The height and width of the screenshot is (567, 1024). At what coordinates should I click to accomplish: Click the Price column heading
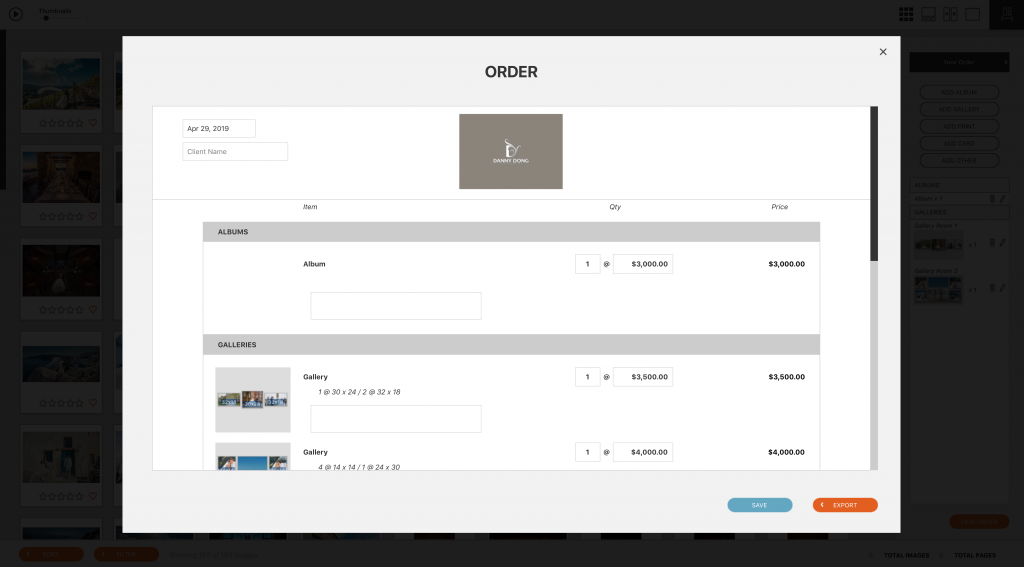click(780, 206)
